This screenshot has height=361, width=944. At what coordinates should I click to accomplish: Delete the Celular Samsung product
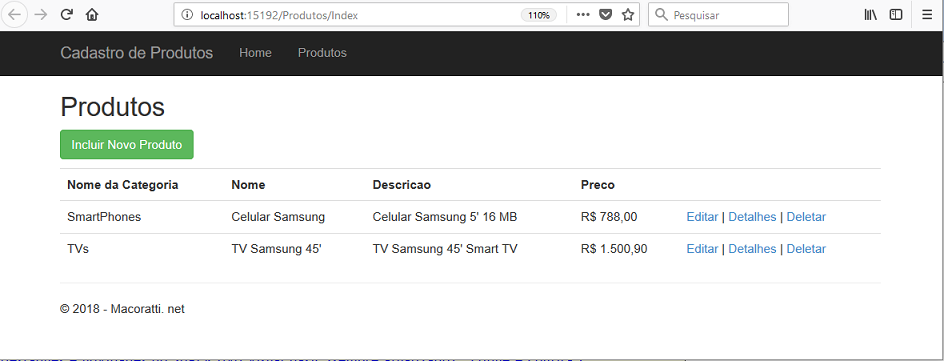coord(806,217)
